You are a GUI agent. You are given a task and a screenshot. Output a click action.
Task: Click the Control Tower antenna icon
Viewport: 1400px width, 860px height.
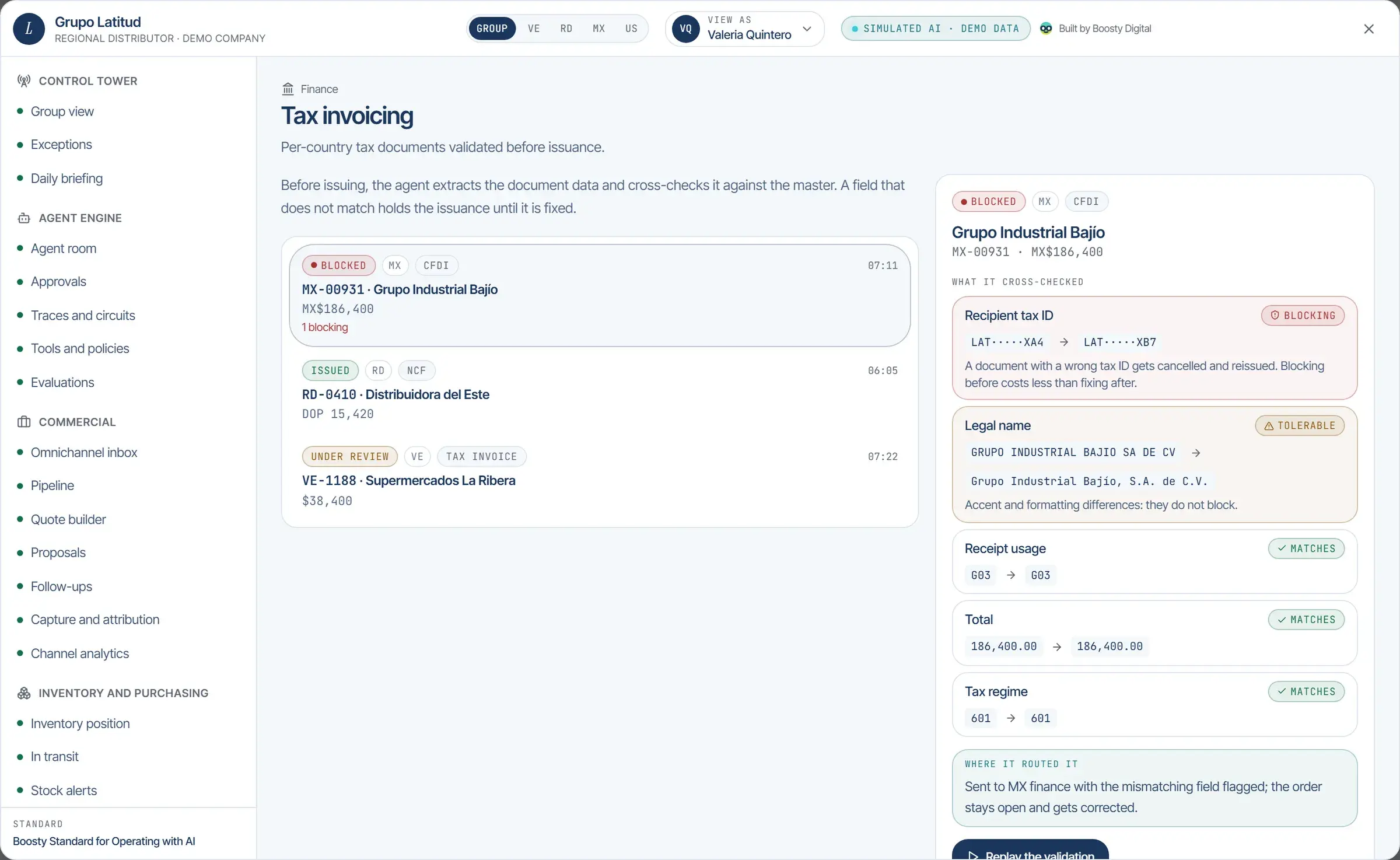pyautogui.click(x=24, y=81)
